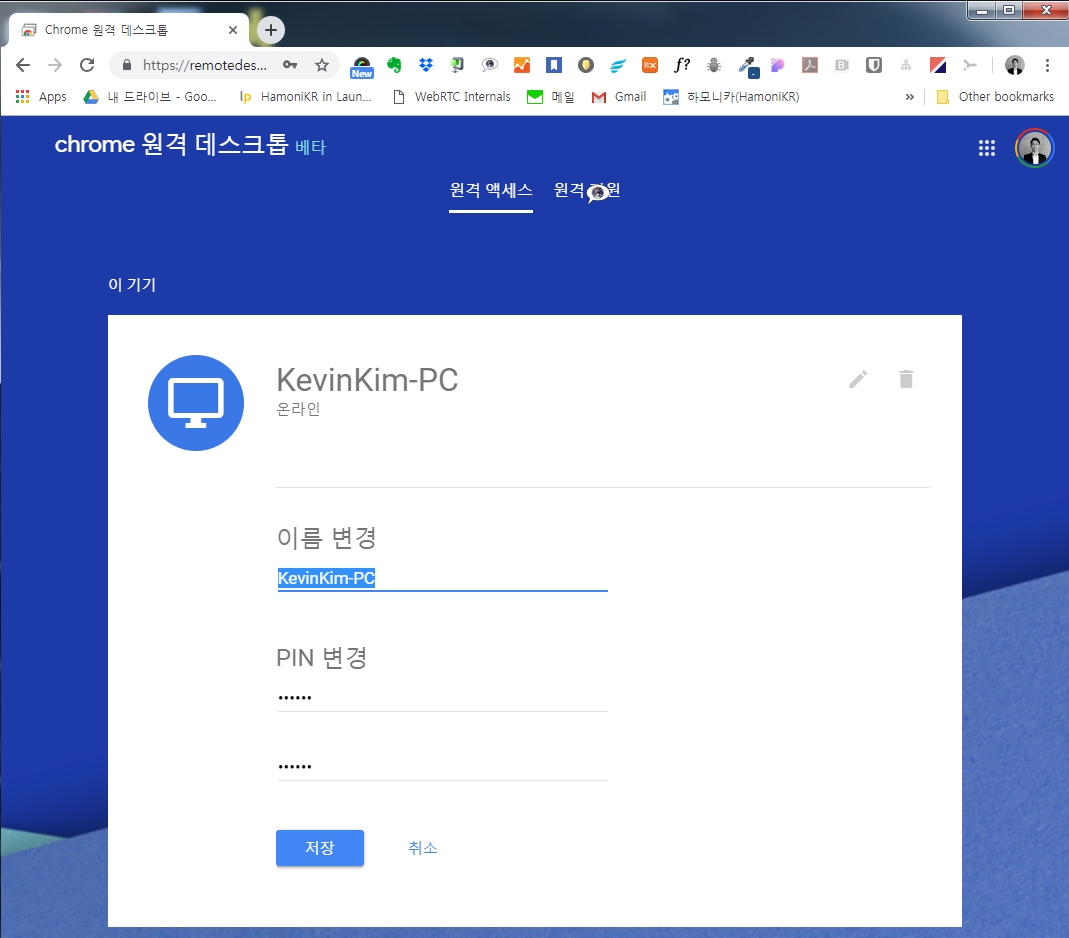Click the 취소 cancel link
This screenshot has width=1069, height=938.
click(x=422, y=848)
